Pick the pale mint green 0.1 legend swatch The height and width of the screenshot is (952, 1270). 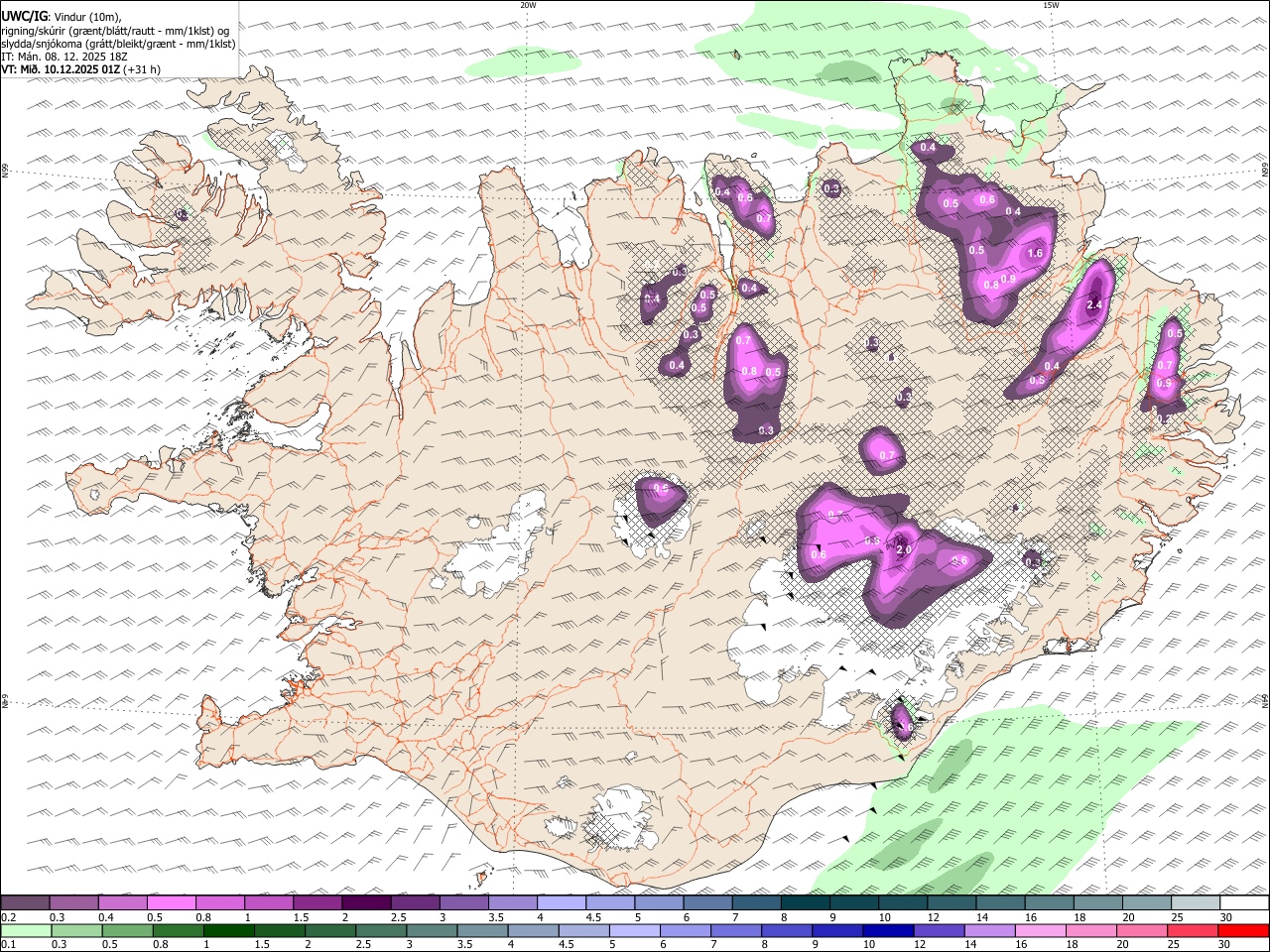[x=26, y=931]
